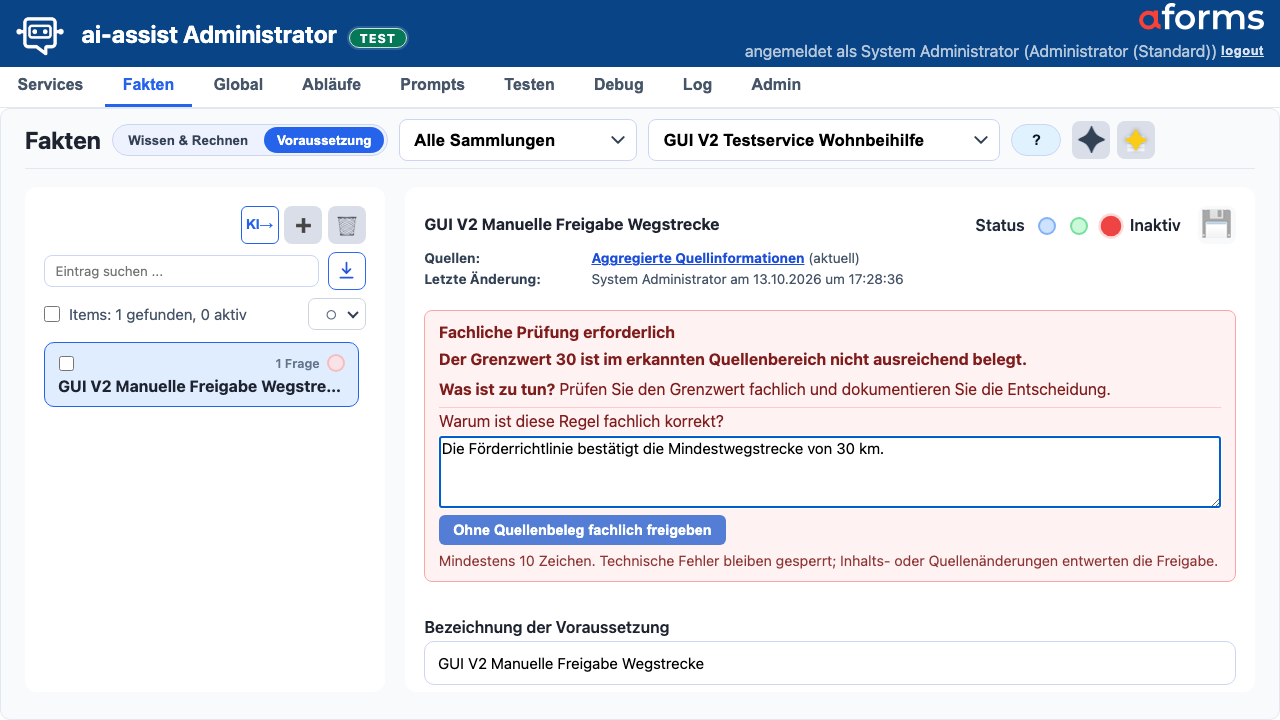1280x720 pixels.
Task: Click the Eintrag suchen search field
Action: tap(181, 271)
